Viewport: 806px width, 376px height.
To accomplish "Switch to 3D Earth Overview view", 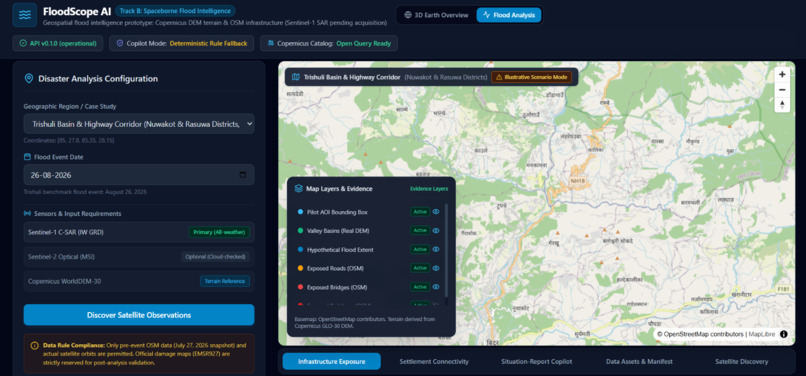I will (x=436, y=15).
